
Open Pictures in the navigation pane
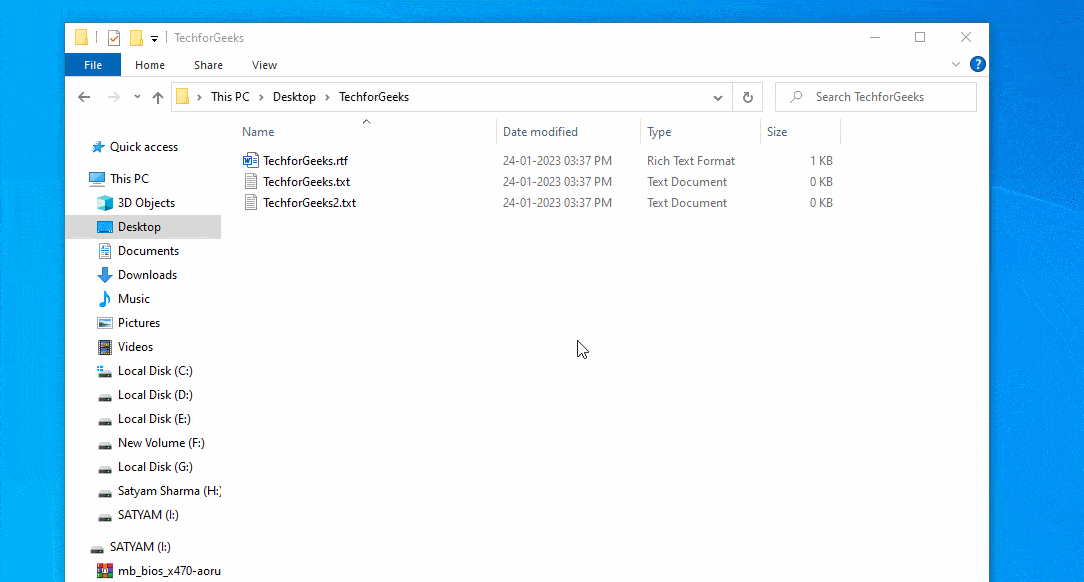(138, 323)
